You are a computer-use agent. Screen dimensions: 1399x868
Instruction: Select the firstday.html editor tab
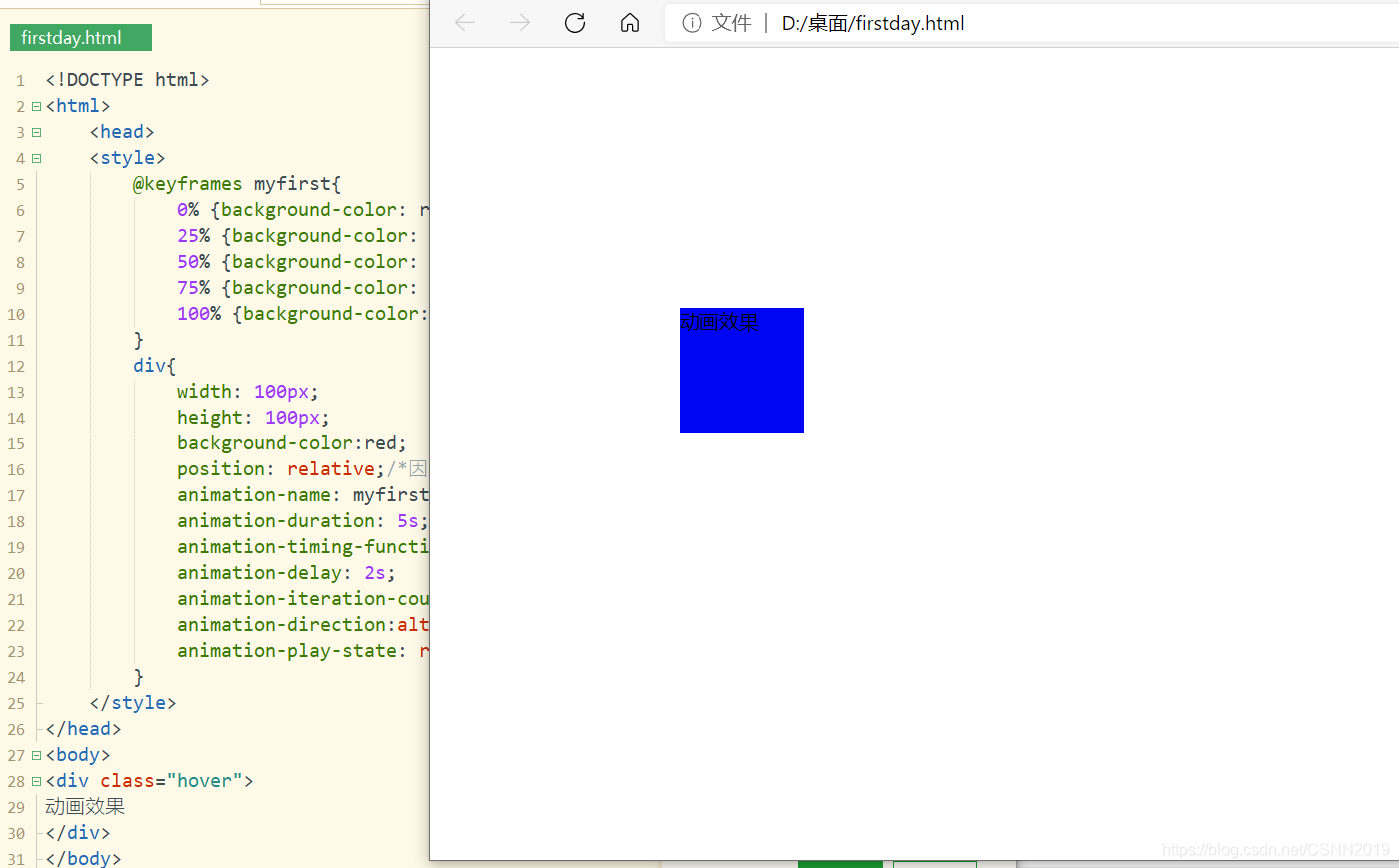coord(81,38)
